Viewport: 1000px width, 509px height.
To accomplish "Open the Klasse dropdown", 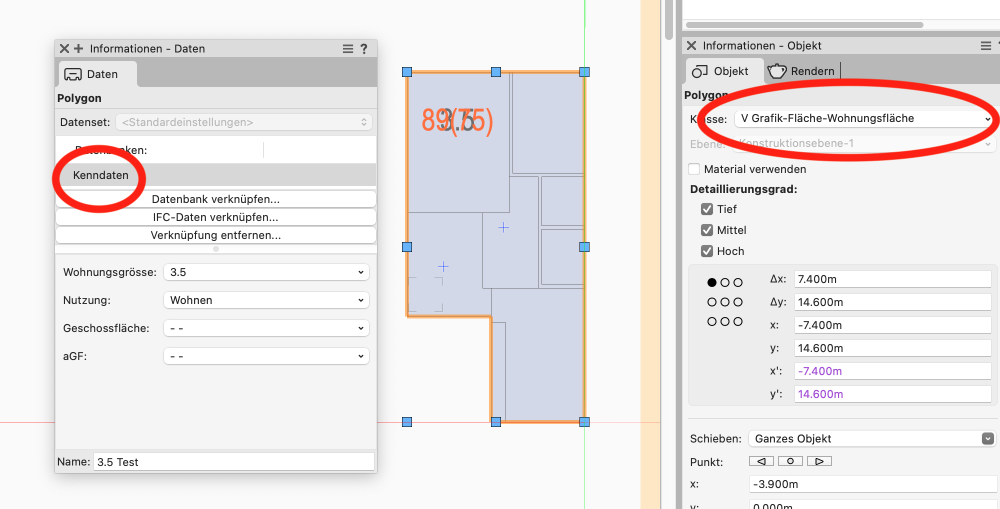I will point(862,118).
